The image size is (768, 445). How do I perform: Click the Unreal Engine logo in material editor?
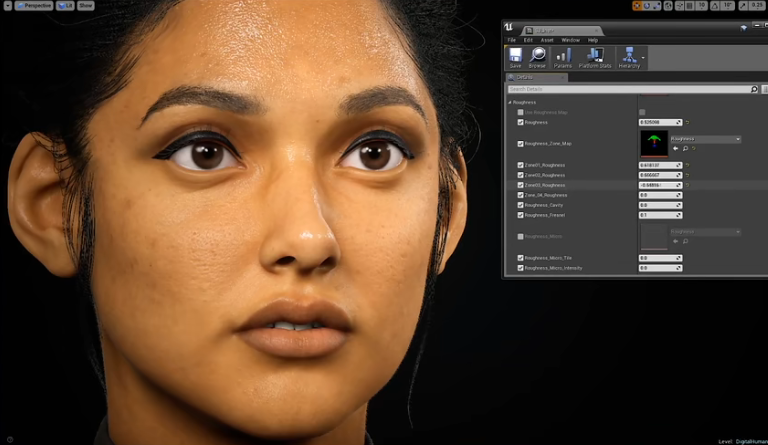point(508,27)
